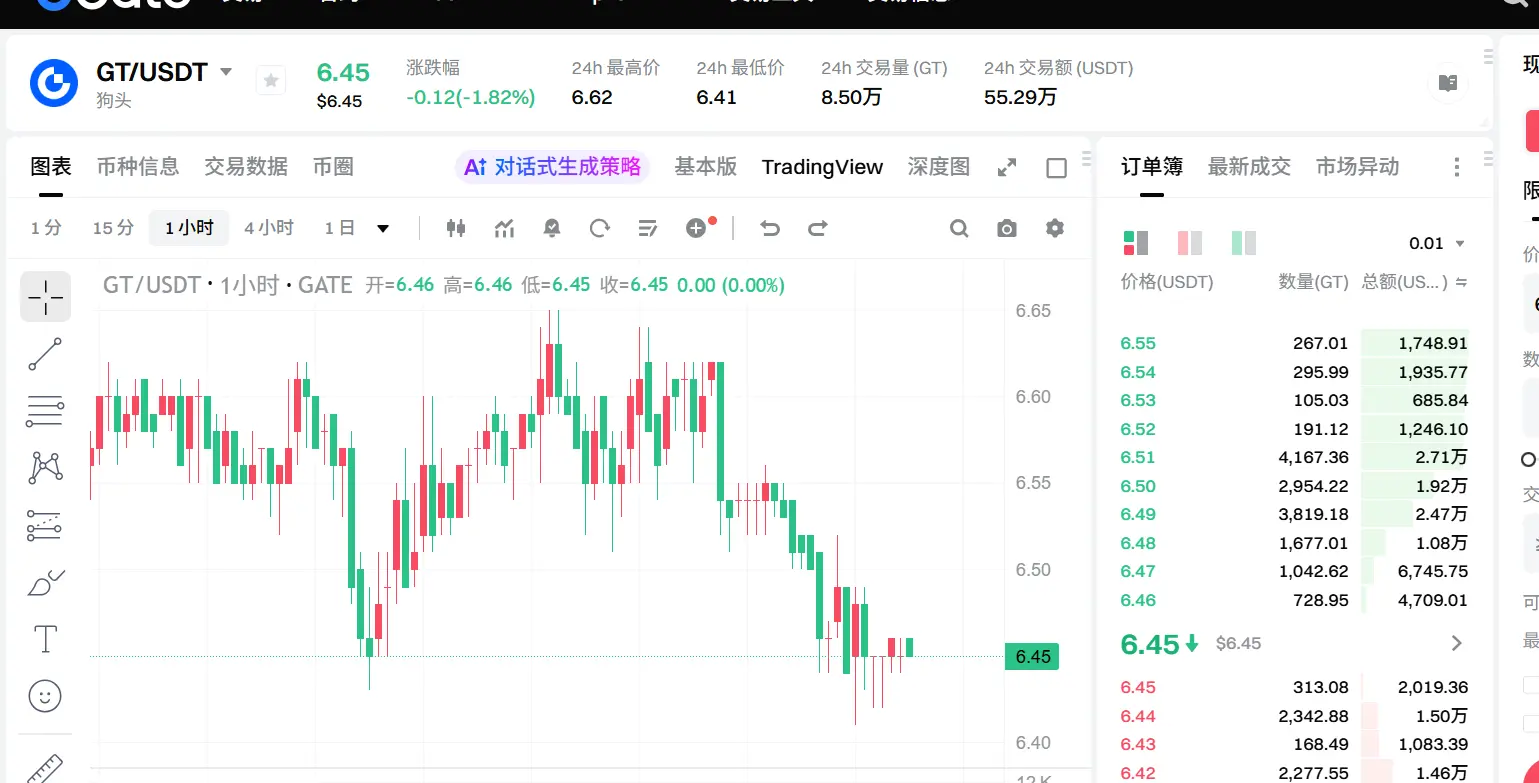Select 基本版 chart mode
This screenshot has height=783, width=1539.
[706, 167]
